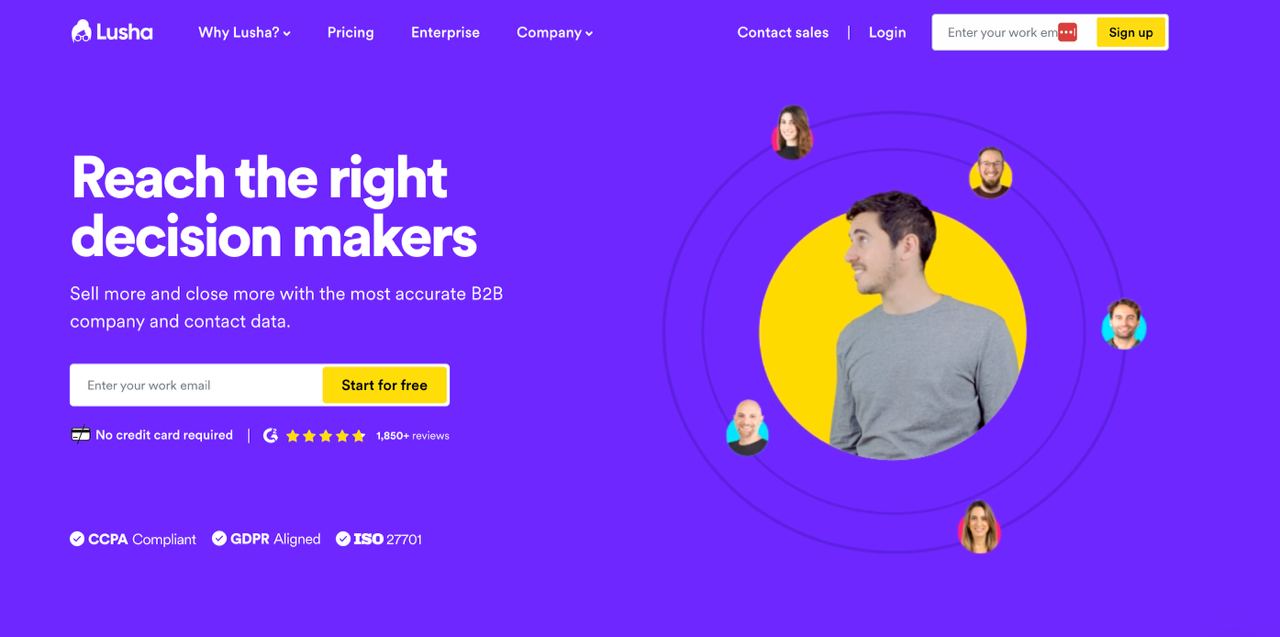Click the Login link

pyautogui.click(x=887, y=32)
